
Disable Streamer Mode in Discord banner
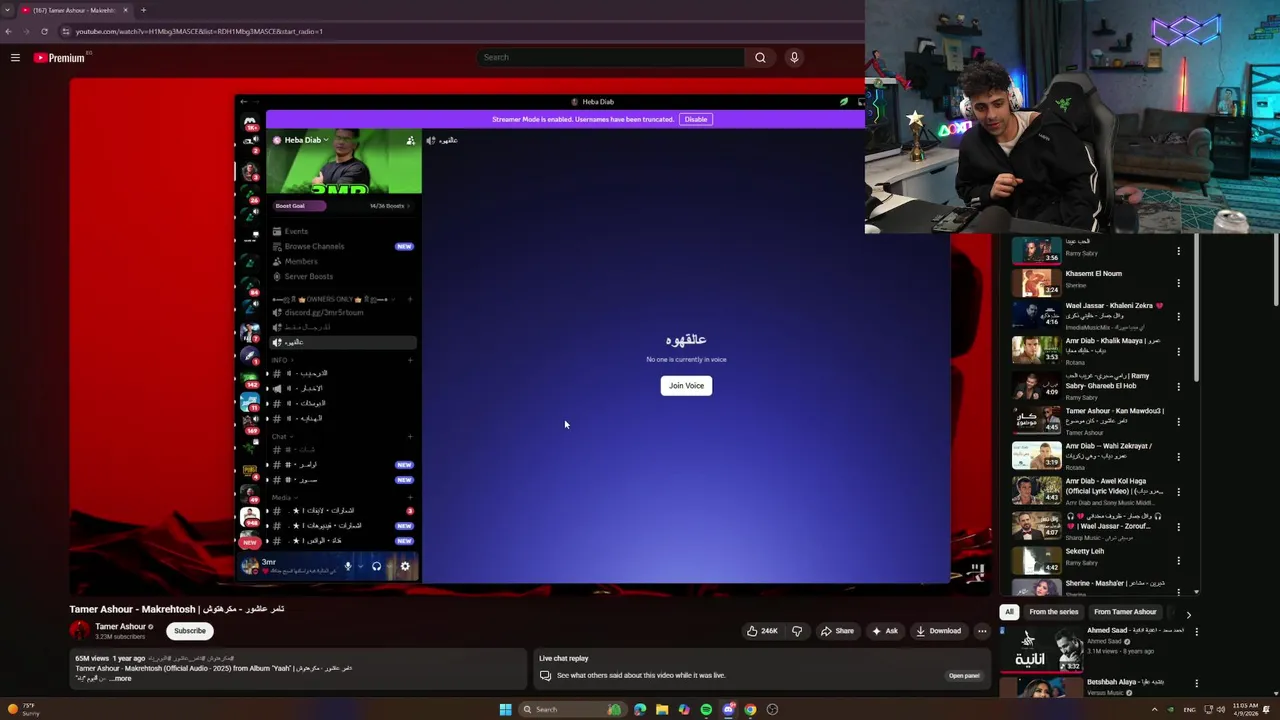tap(695, 119)
